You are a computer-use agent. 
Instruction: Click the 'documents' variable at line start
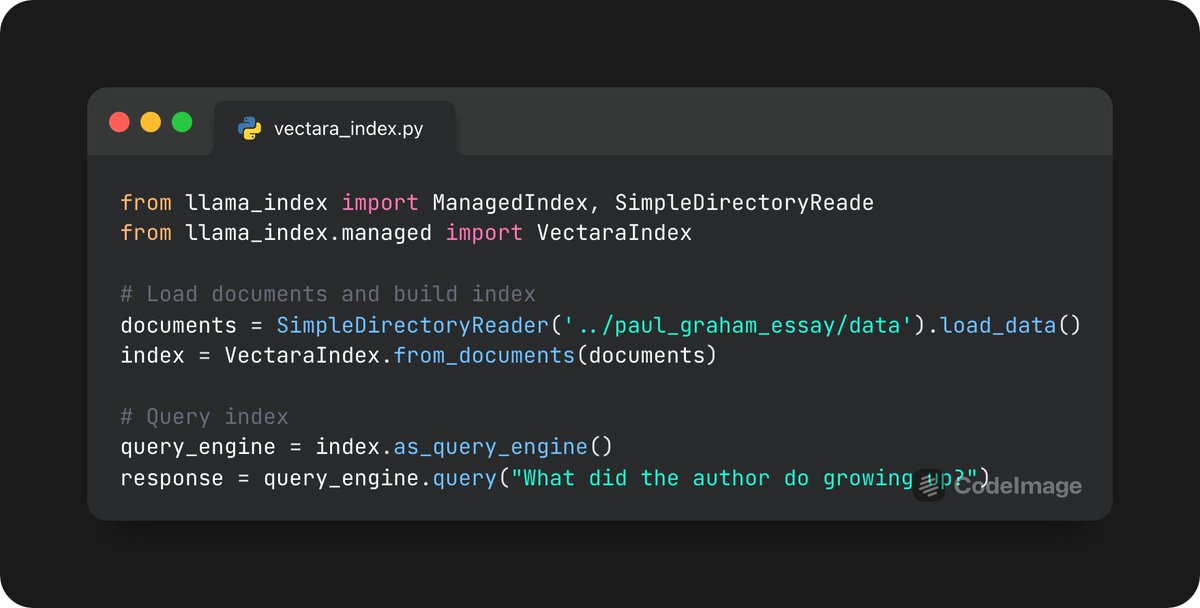[178, 325]
